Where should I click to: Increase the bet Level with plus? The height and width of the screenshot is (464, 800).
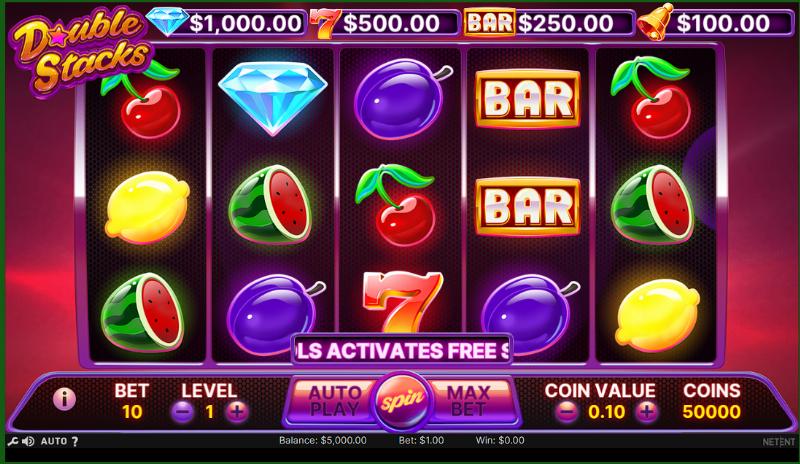[237, 411]
